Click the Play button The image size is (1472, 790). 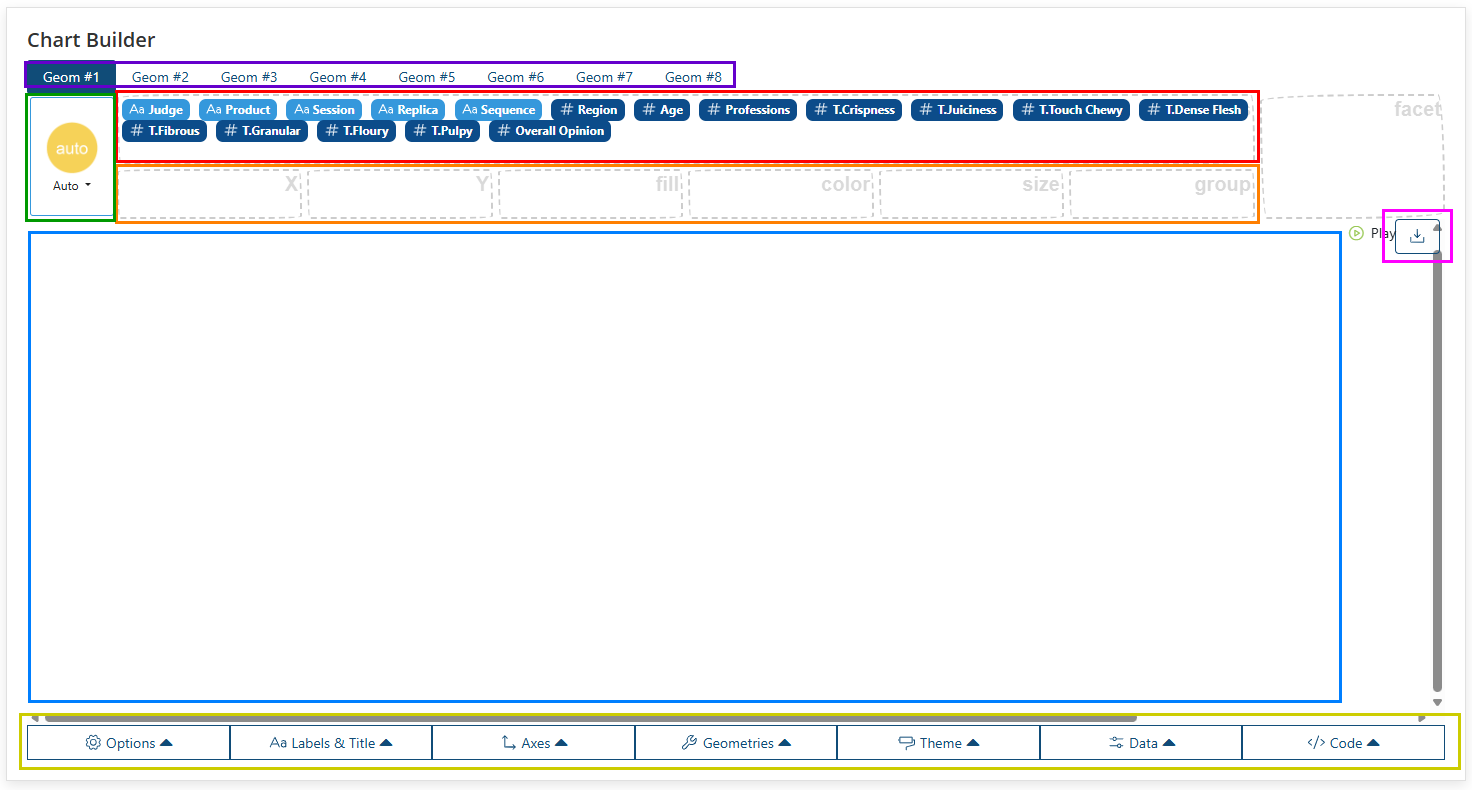click(1370, 233)
